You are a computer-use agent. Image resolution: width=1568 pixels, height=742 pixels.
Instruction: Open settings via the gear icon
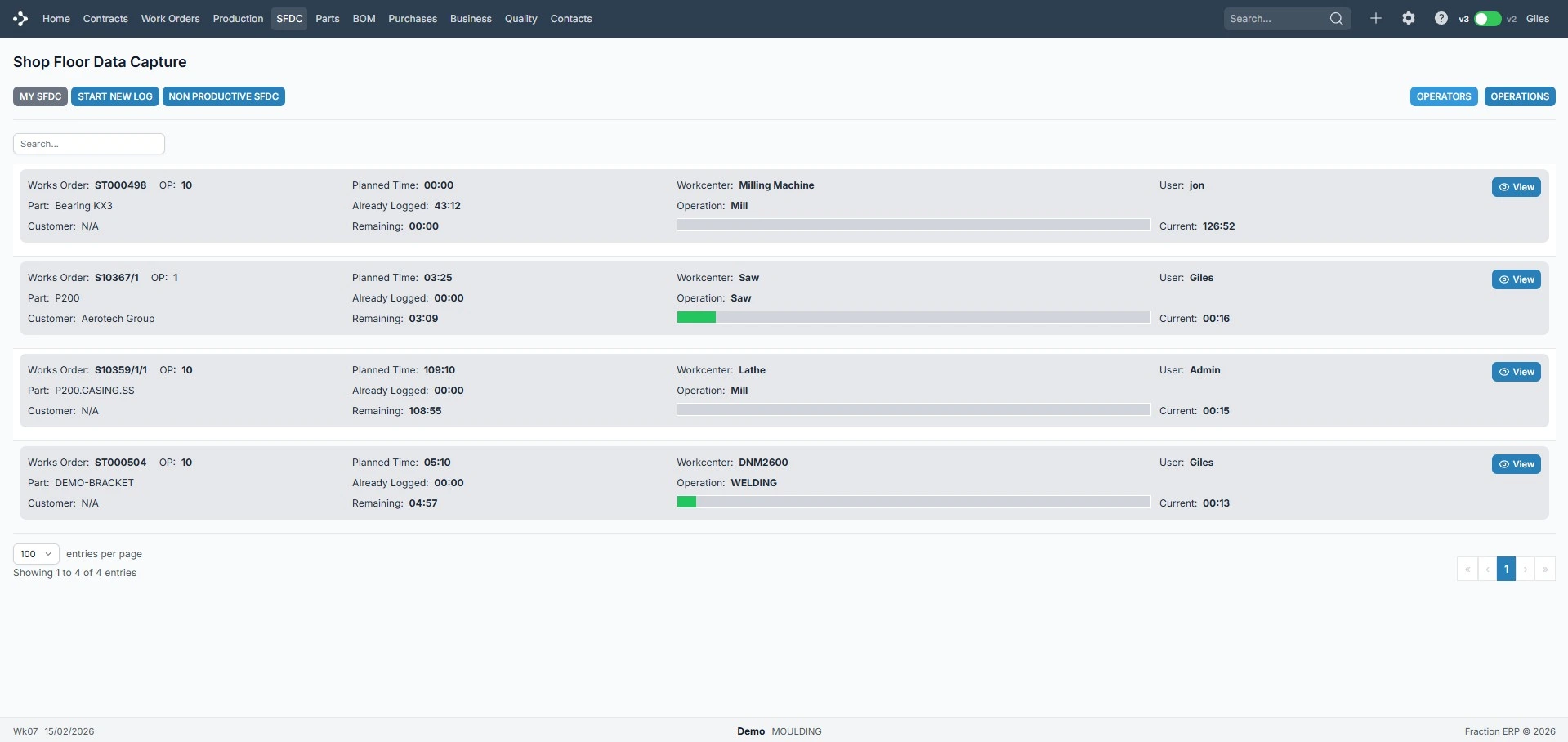tap(1409, 19)
